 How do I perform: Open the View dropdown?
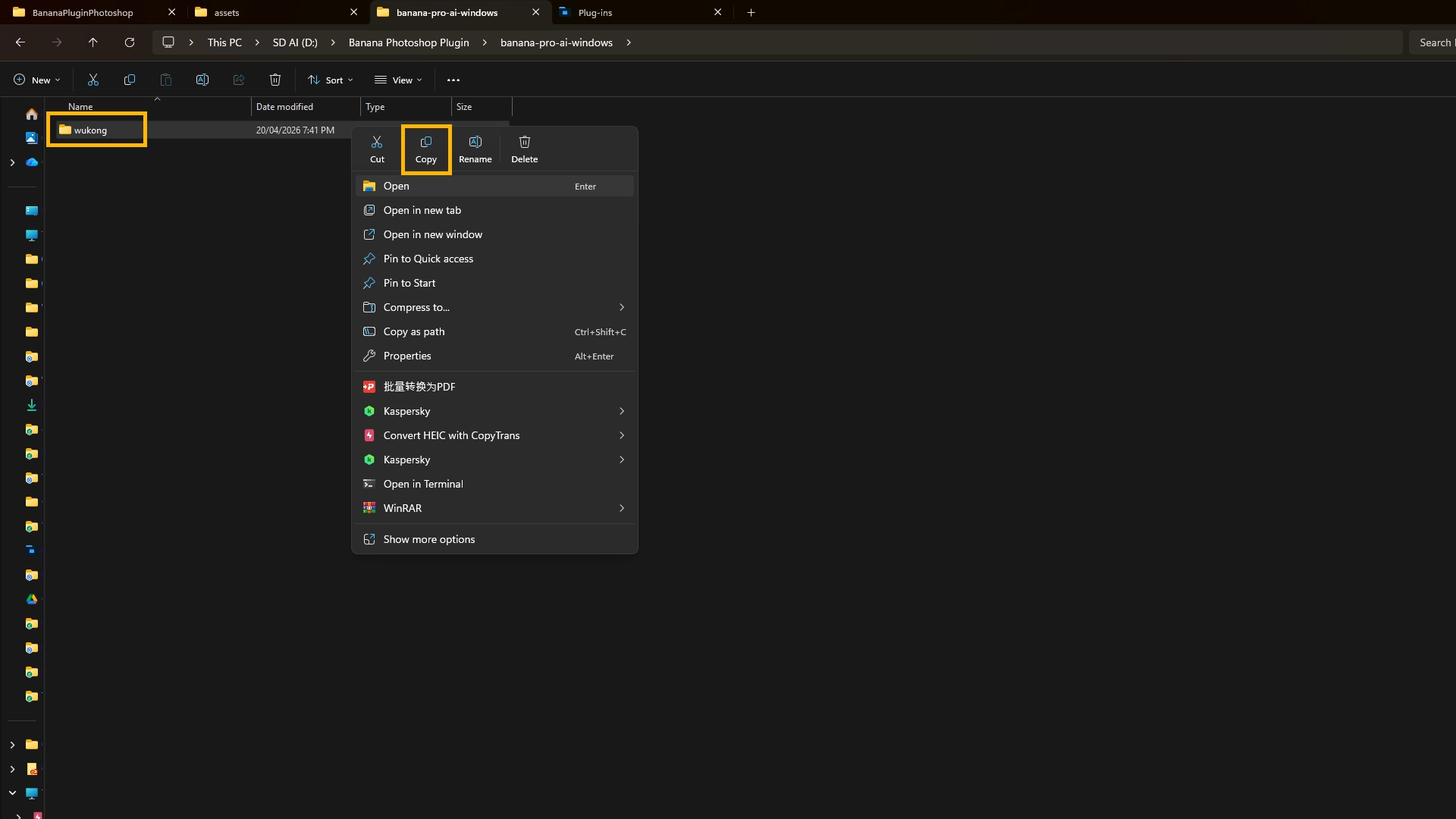(x=397, y=80)
